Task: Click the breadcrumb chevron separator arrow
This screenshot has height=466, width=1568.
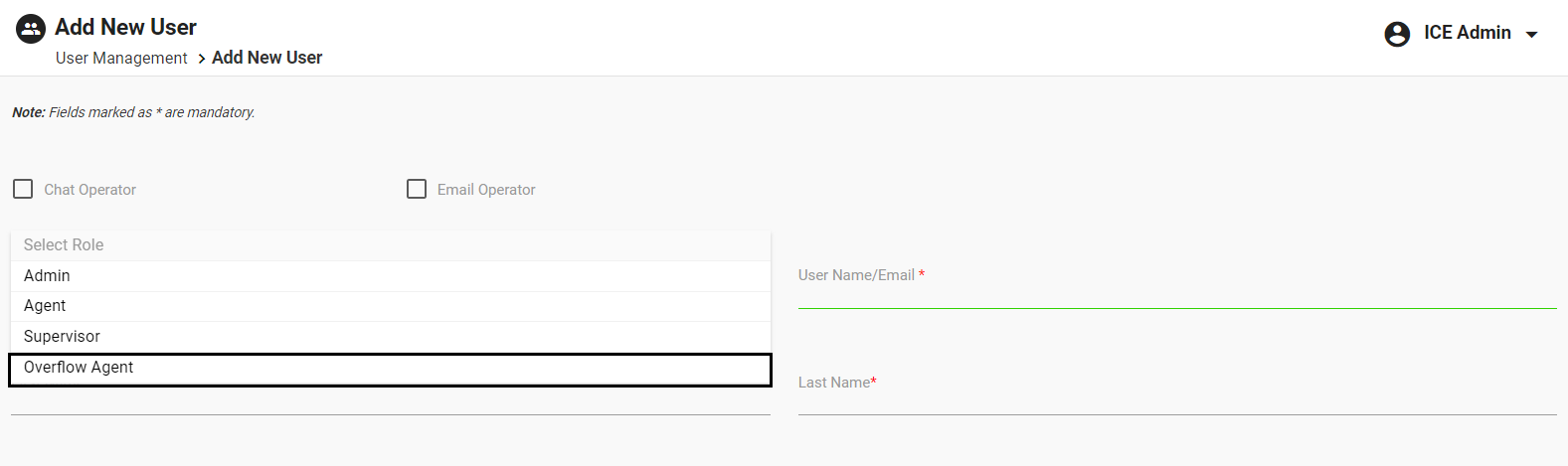Action: tap(202, 59)
